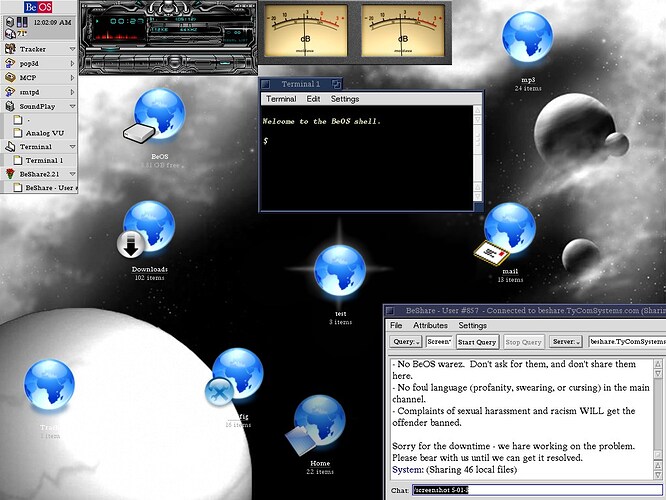Click the Deskbar clock reading 12:02:09 AM
666x500 pixels.
pos(52,22)
